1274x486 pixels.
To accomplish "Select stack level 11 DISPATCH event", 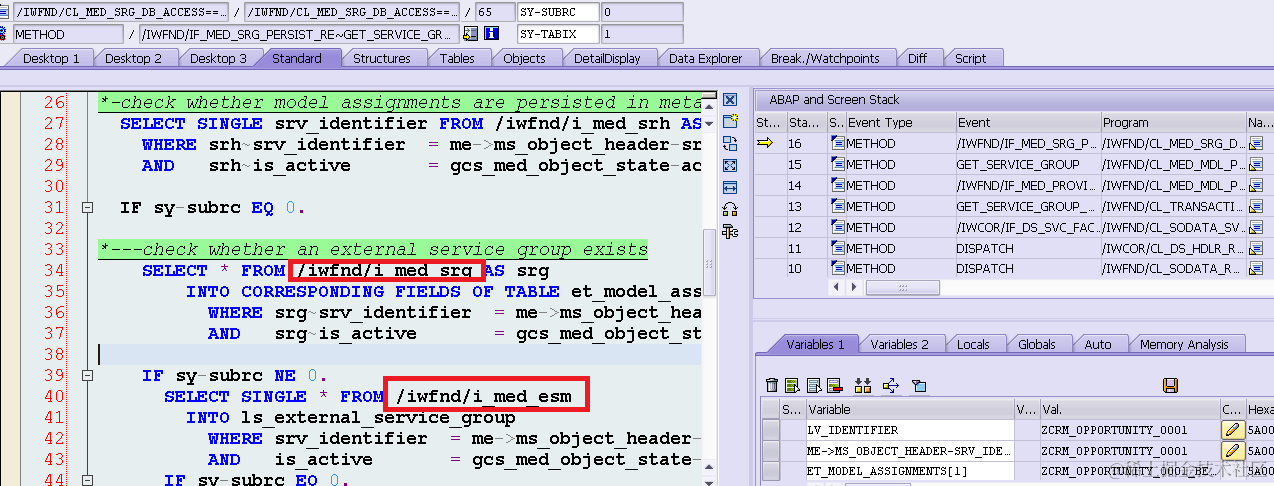I will (x=1027, y=248).
